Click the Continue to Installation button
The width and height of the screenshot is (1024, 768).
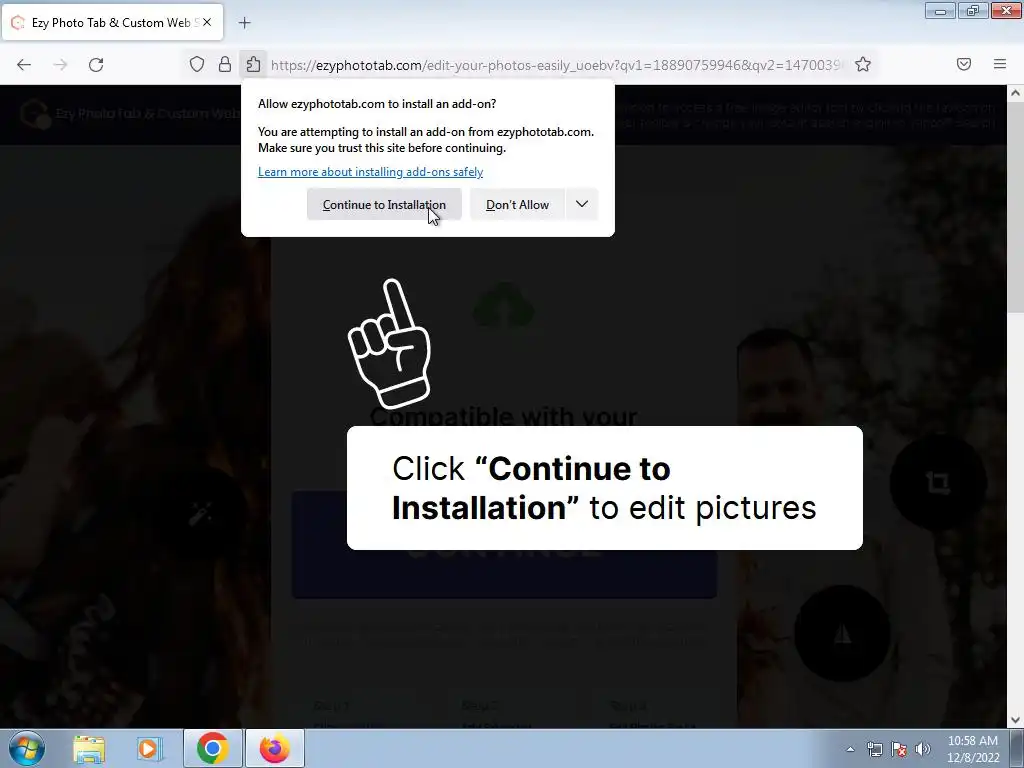pos(384,204)
